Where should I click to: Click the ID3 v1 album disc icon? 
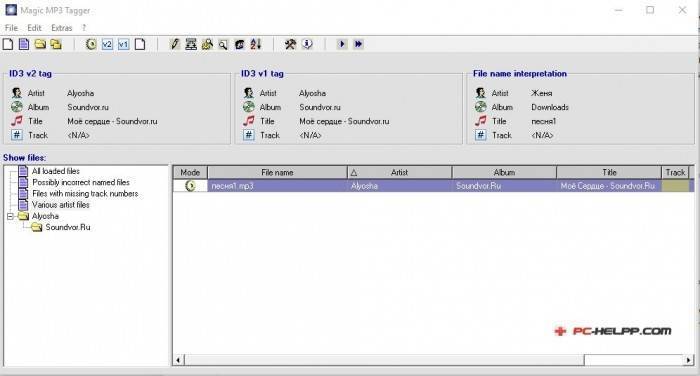249,107
